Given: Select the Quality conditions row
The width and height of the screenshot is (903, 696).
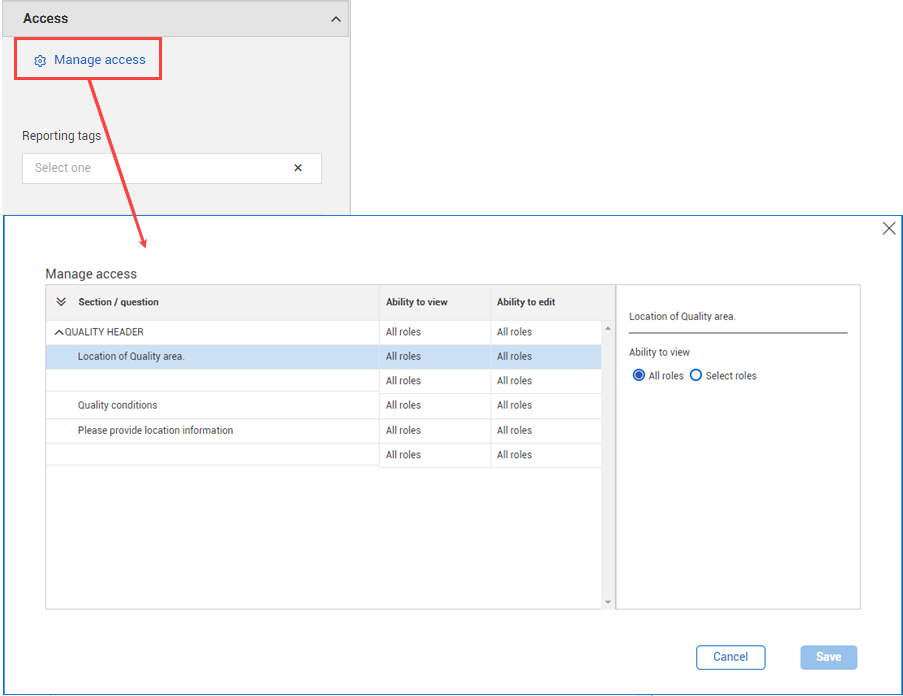Looking at the screenshot, I should [x=117, y=406].
